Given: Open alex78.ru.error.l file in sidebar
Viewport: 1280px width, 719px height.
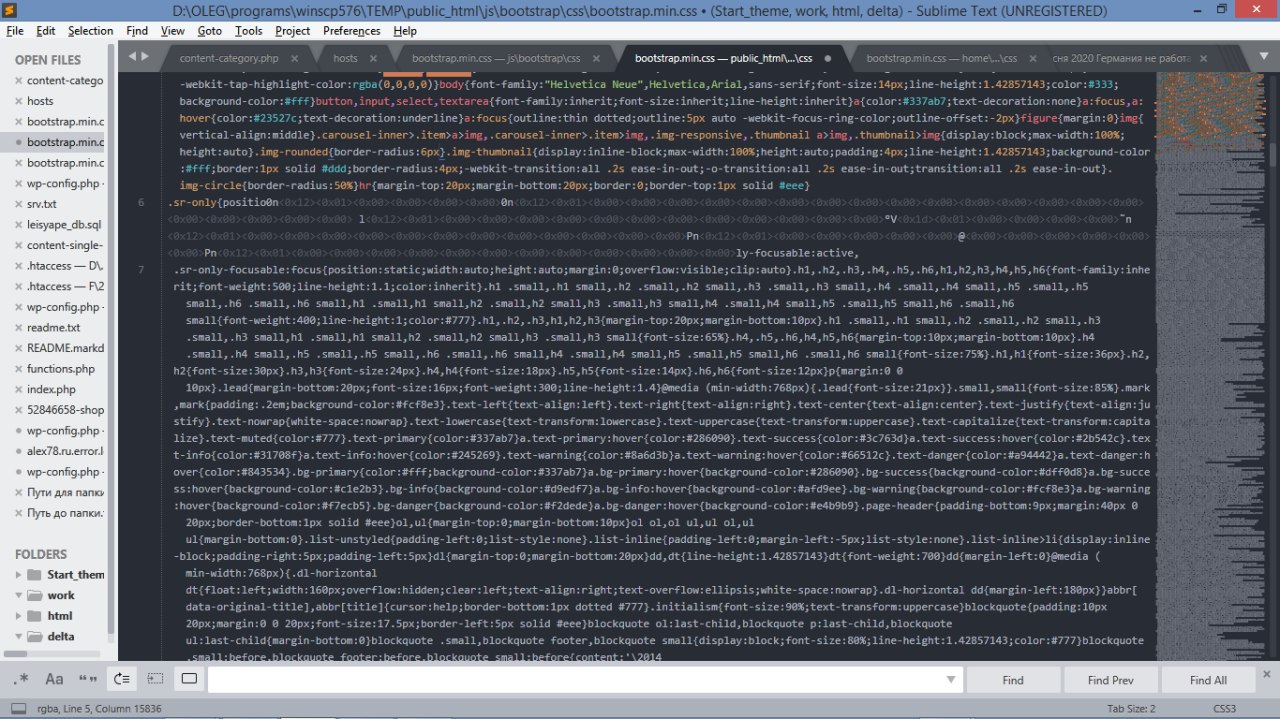Looking at the screenshot, I should click(65, 451).
